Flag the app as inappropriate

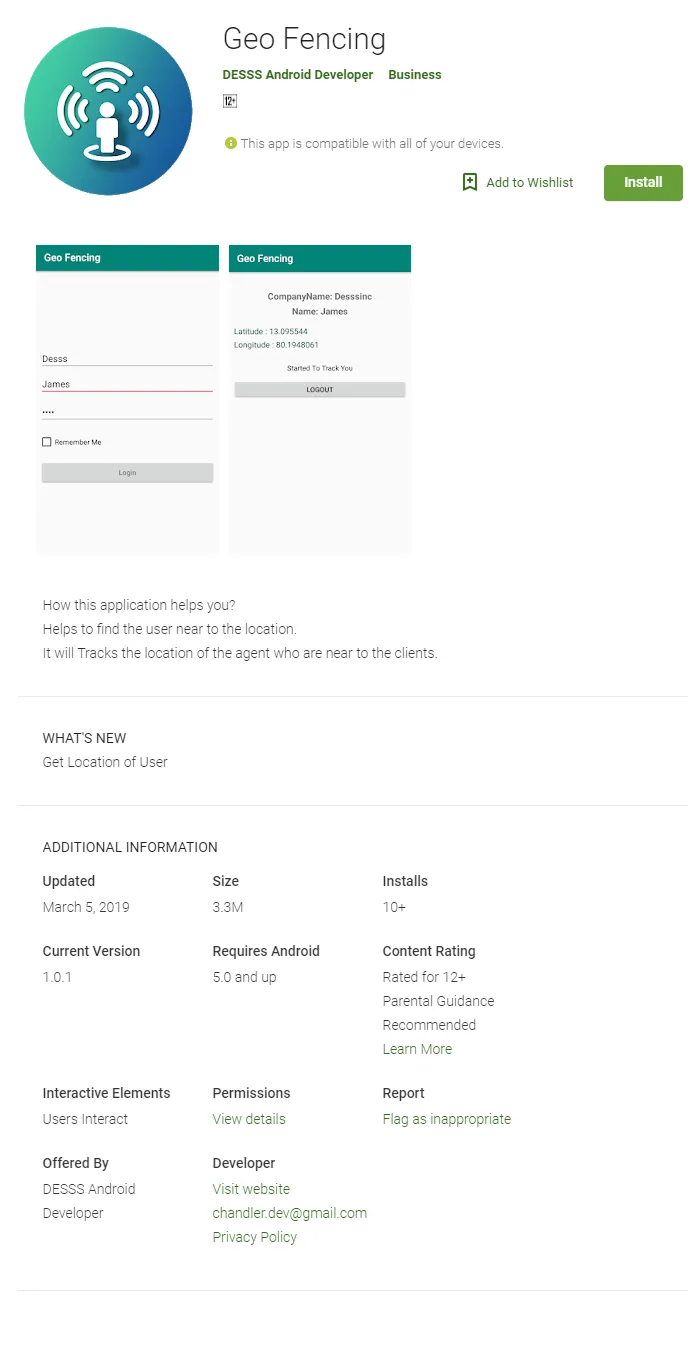447,1119
